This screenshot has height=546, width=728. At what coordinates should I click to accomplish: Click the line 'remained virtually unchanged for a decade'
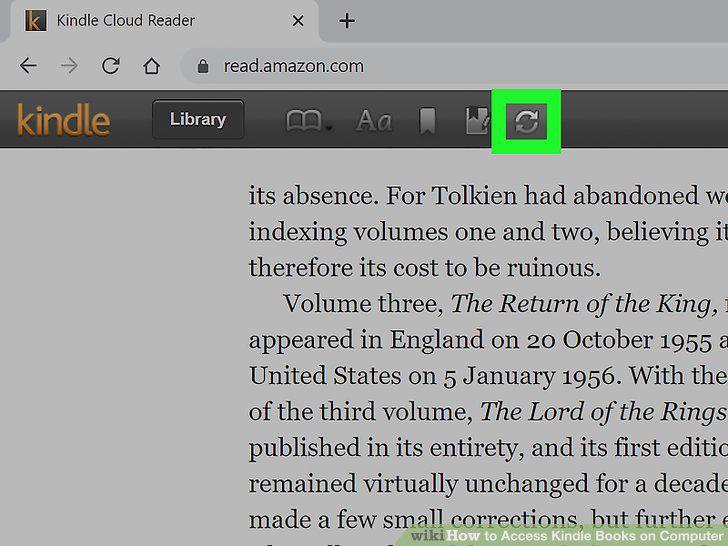488,484
